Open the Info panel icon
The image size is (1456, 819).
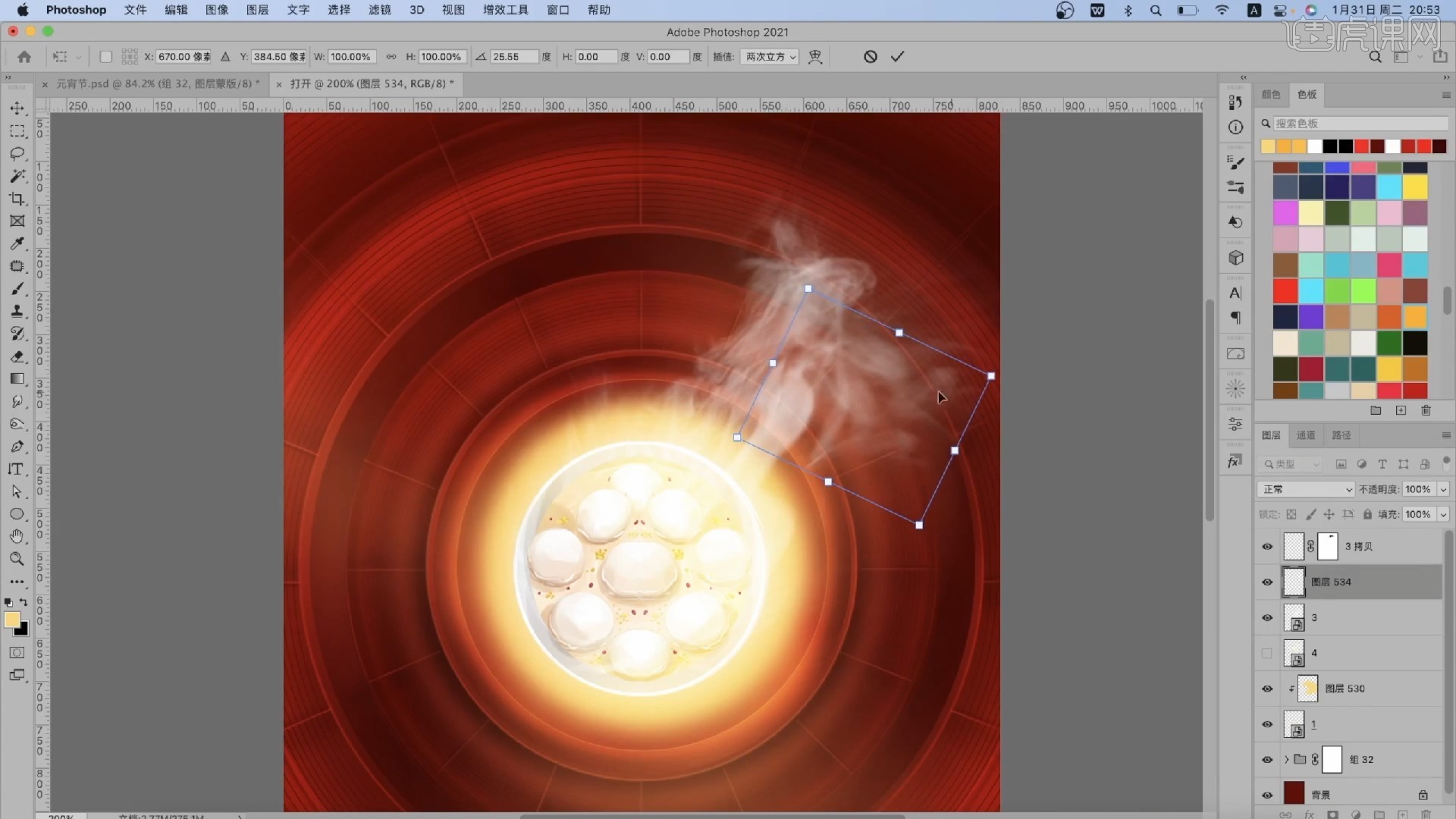[x=1235, y=127]
